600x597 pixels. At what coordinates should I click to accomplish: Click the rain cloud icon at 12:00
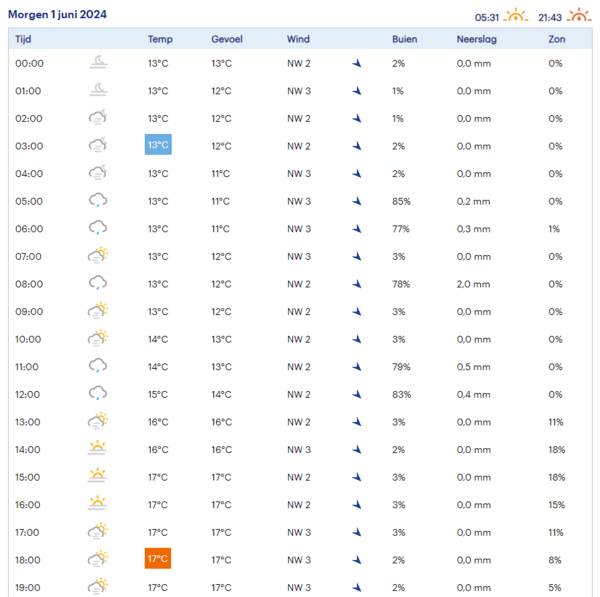(98, 393)
